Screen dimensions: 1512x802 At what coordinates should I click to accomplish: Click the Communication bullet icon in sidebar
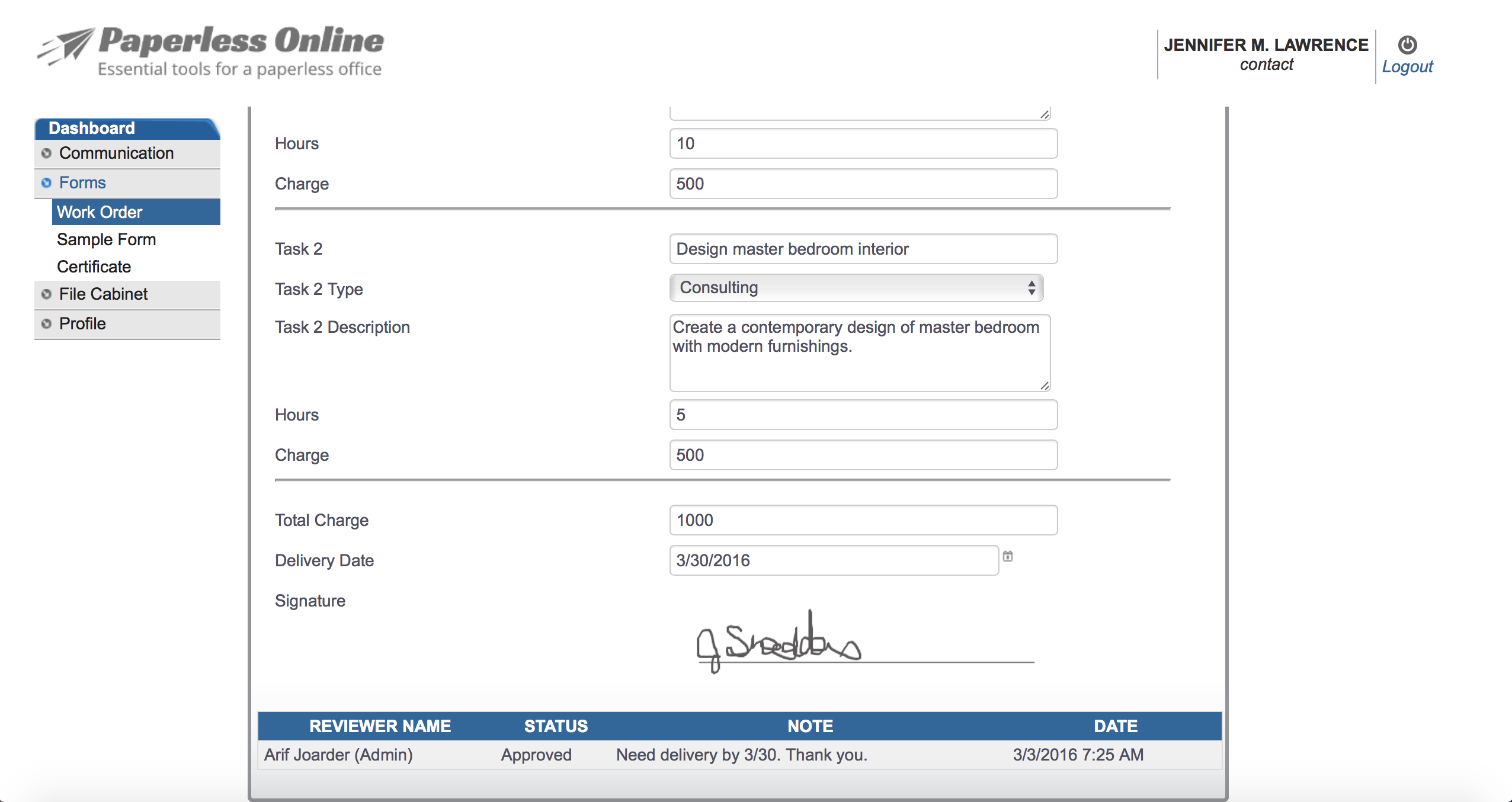pyautogui.click(x=46, y=153)
